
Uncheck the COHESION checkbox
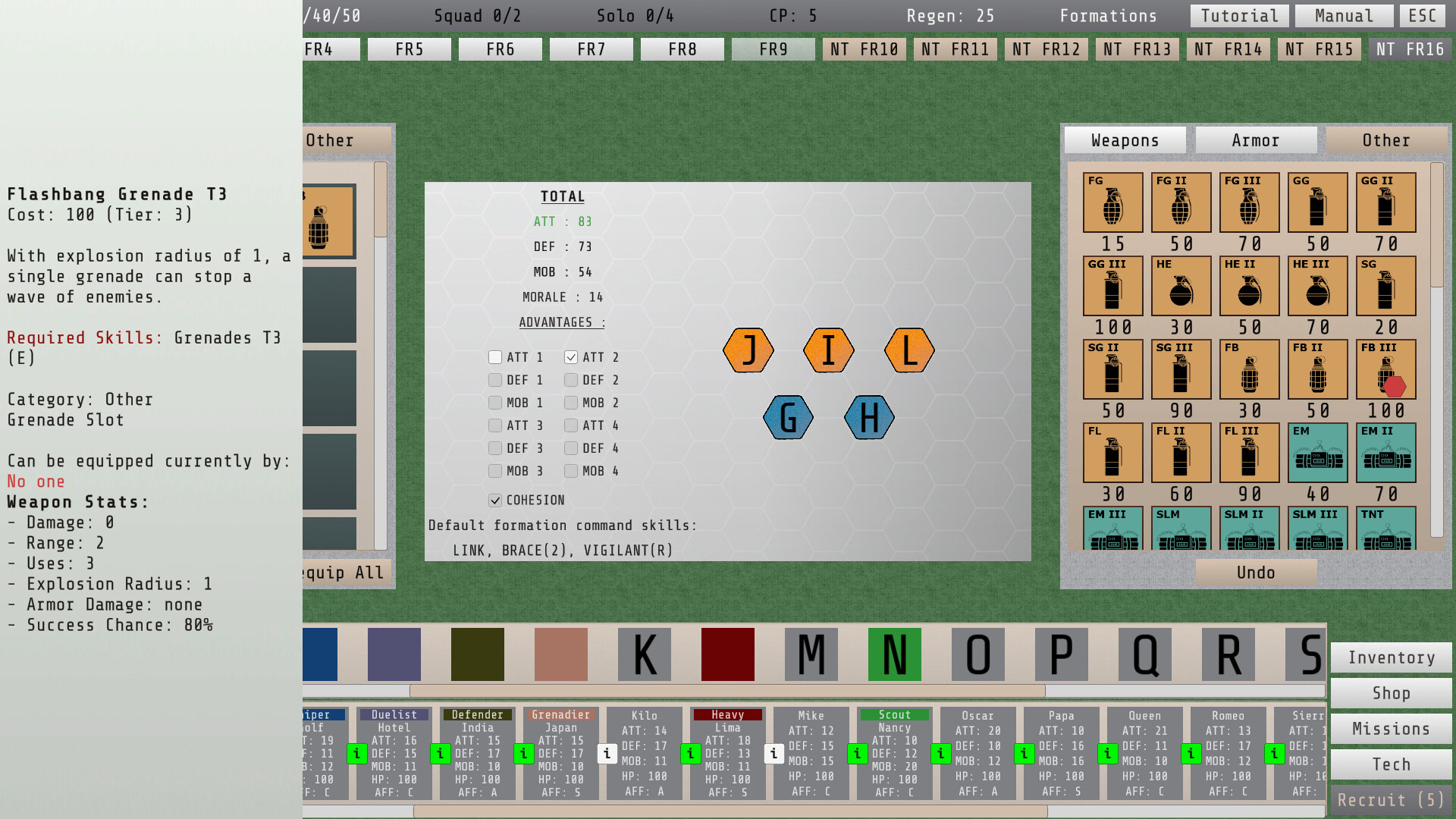(495, 500)
